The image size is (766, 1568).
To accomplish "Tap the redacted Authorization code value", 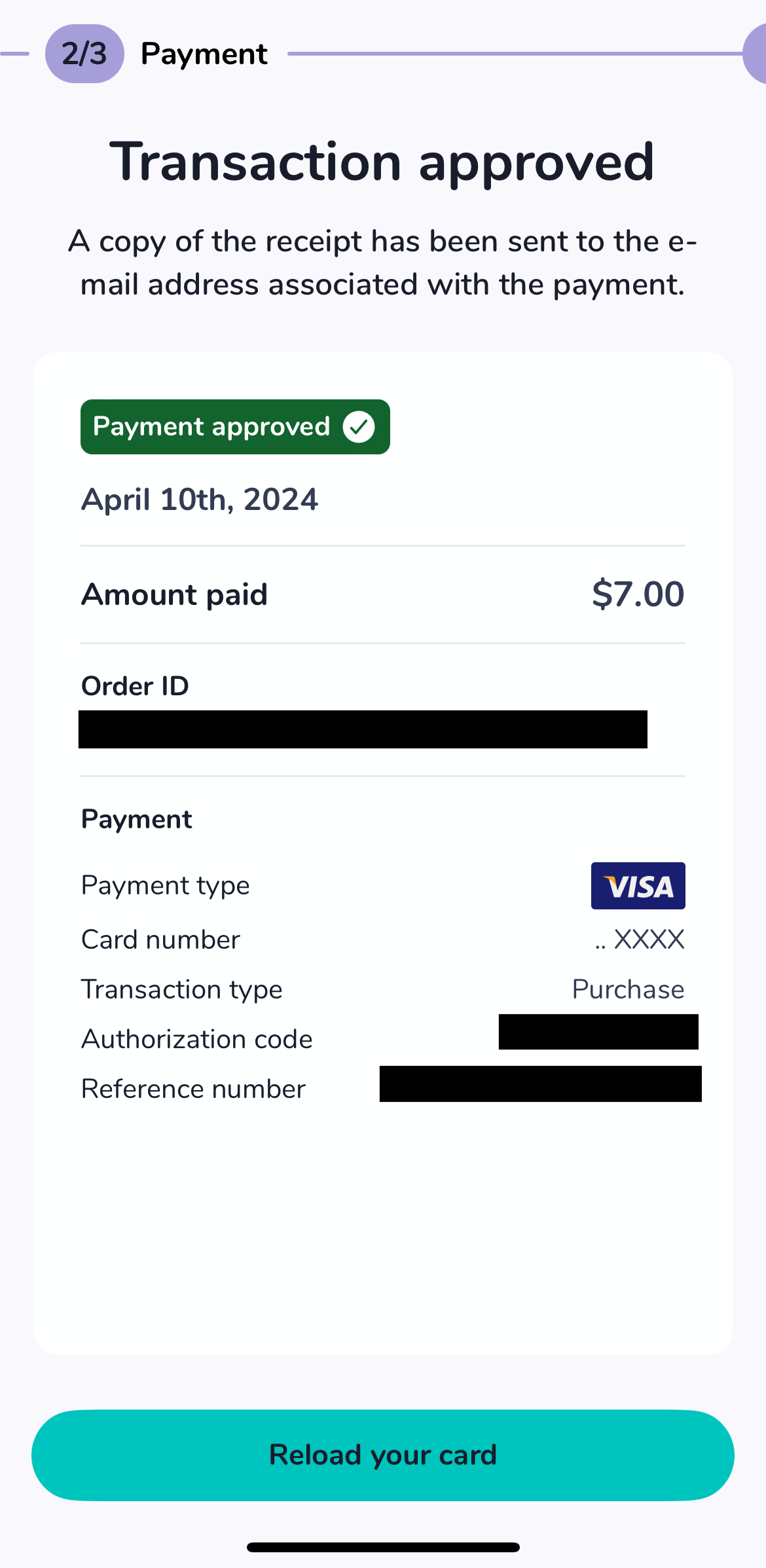I will pyautogui.click(x=598, y=1032).
